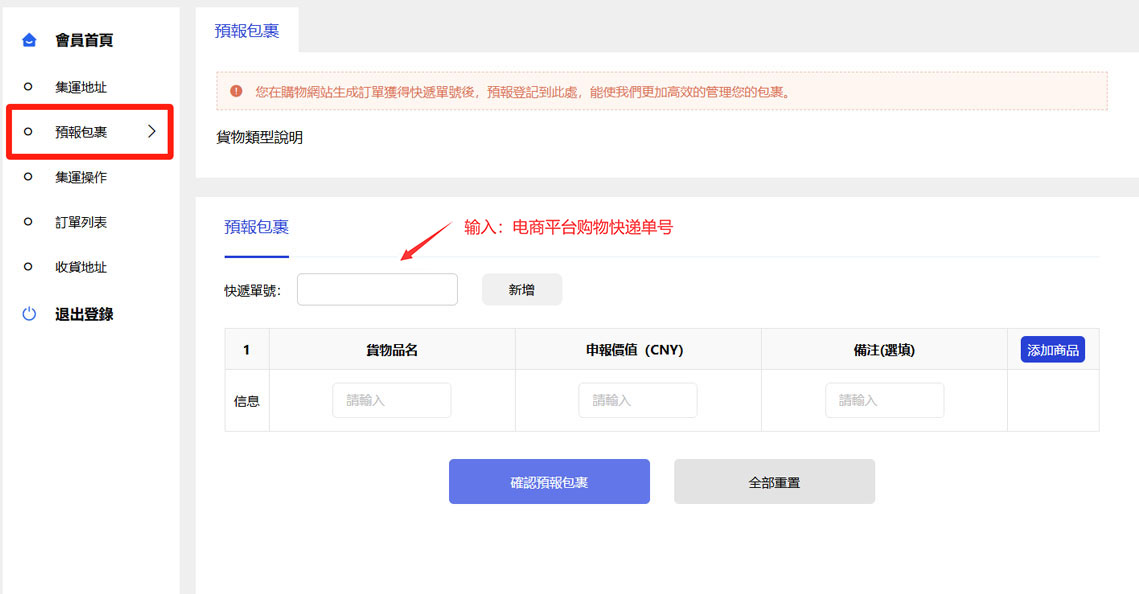The height and width of the screenshot is (594, 1139).
Task: Click the 貨物品名 input box
Action: click(391, 400)
